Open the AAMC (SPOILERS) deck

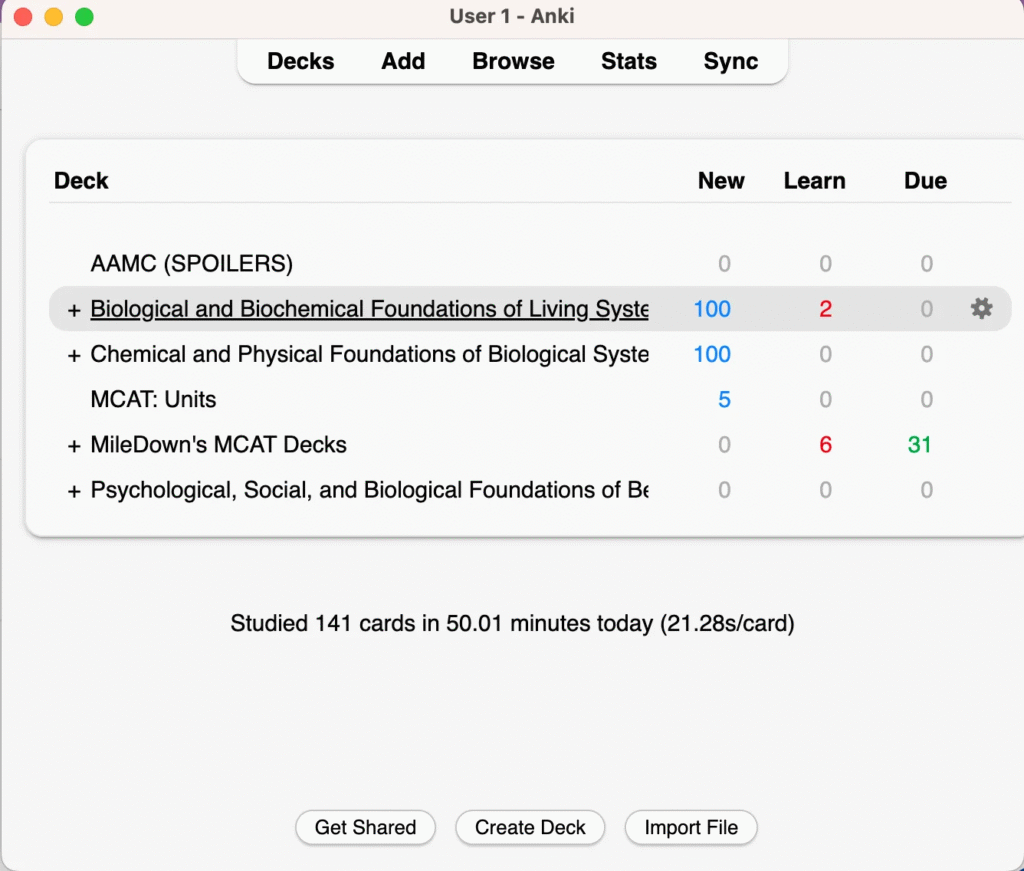point(191,264)
